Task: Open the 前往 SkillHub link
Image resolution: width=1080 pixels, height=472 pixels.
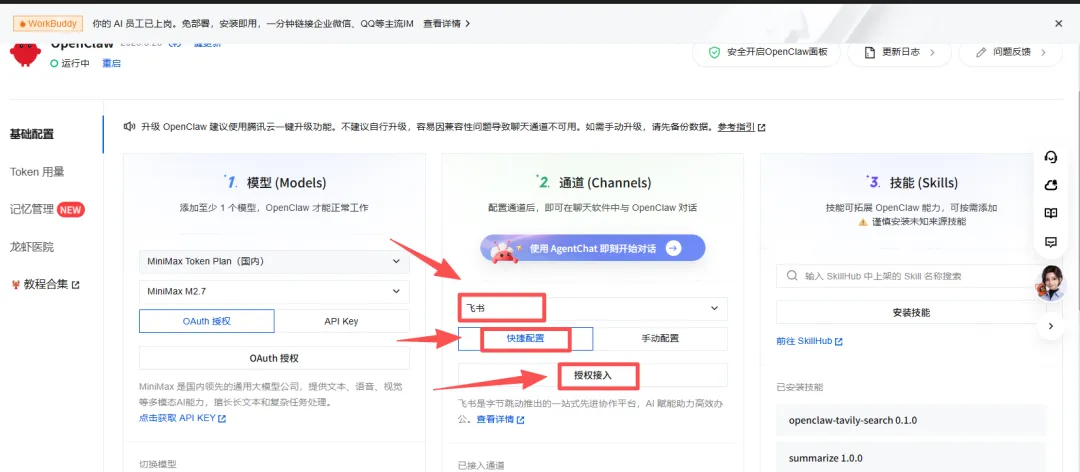Action: (809, 341)
